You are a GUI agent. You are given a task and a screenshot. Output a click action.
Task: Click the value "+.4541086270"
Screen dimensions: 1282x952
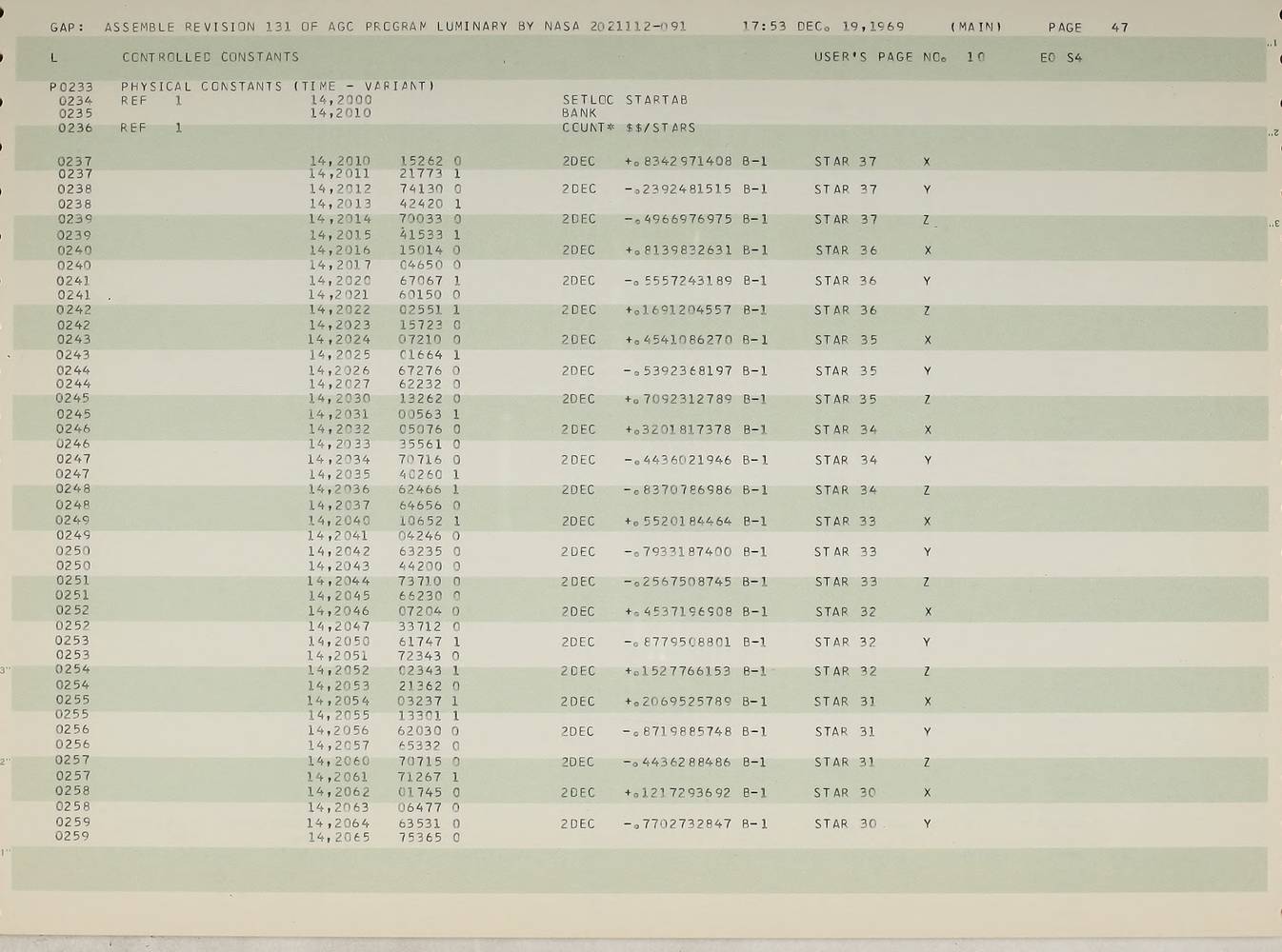coord(678,339)
